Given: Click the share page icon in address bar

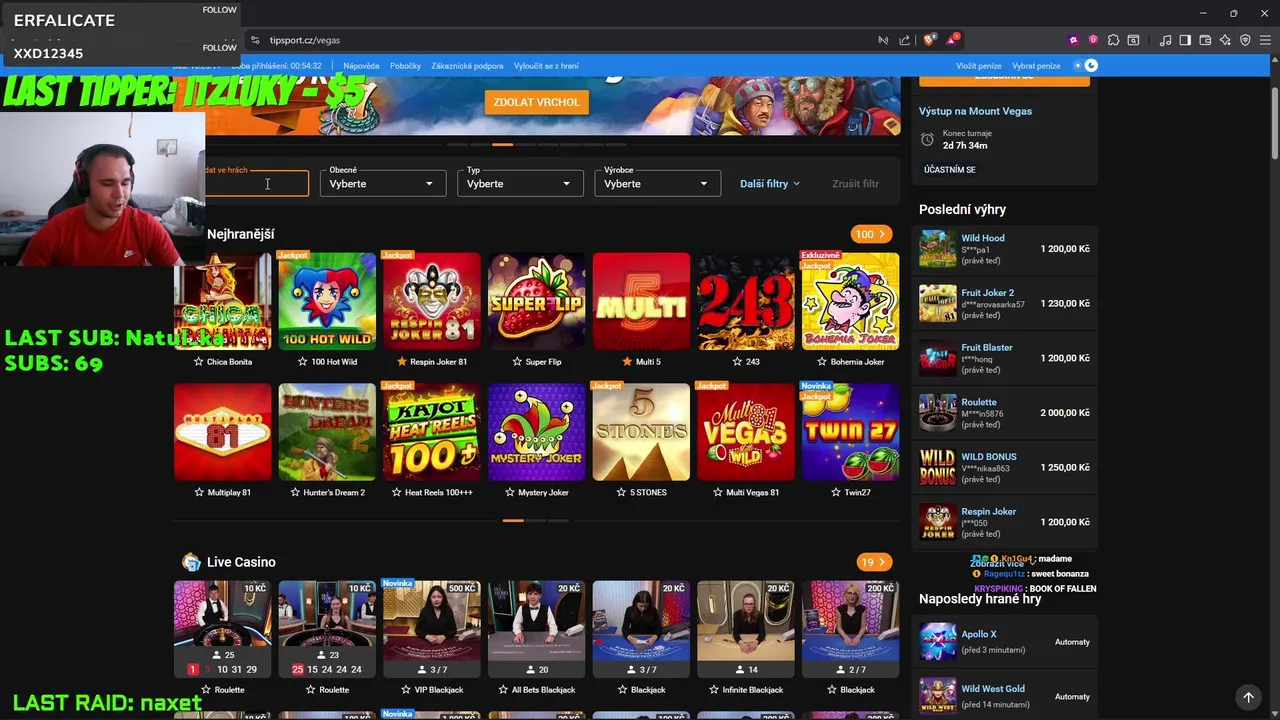Looking at the screenshot, I should [905, 40].
